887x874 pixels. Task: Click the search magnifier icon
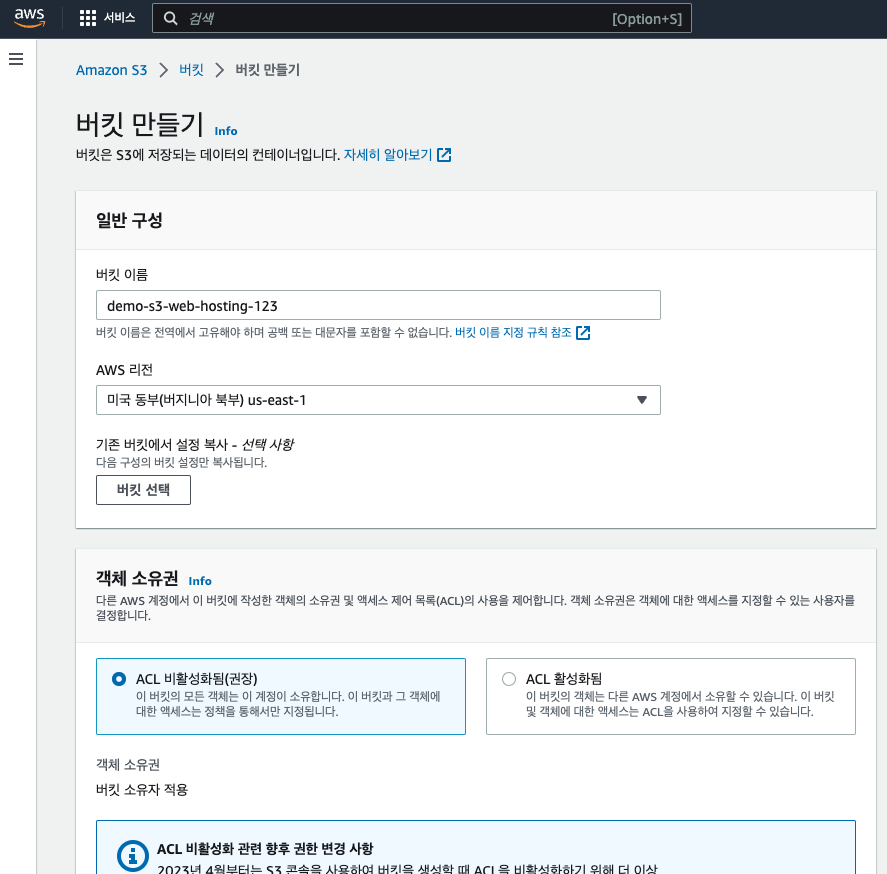coord(170,19)
